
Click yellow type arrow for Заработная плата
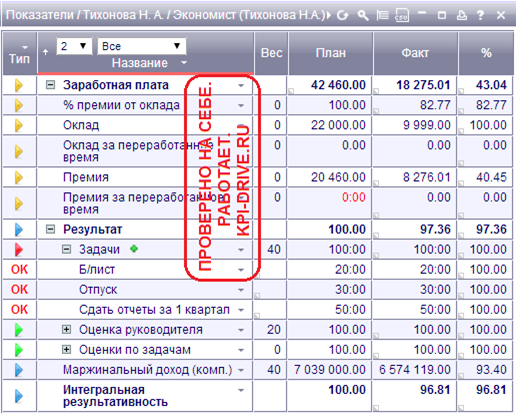pos(19,85)
